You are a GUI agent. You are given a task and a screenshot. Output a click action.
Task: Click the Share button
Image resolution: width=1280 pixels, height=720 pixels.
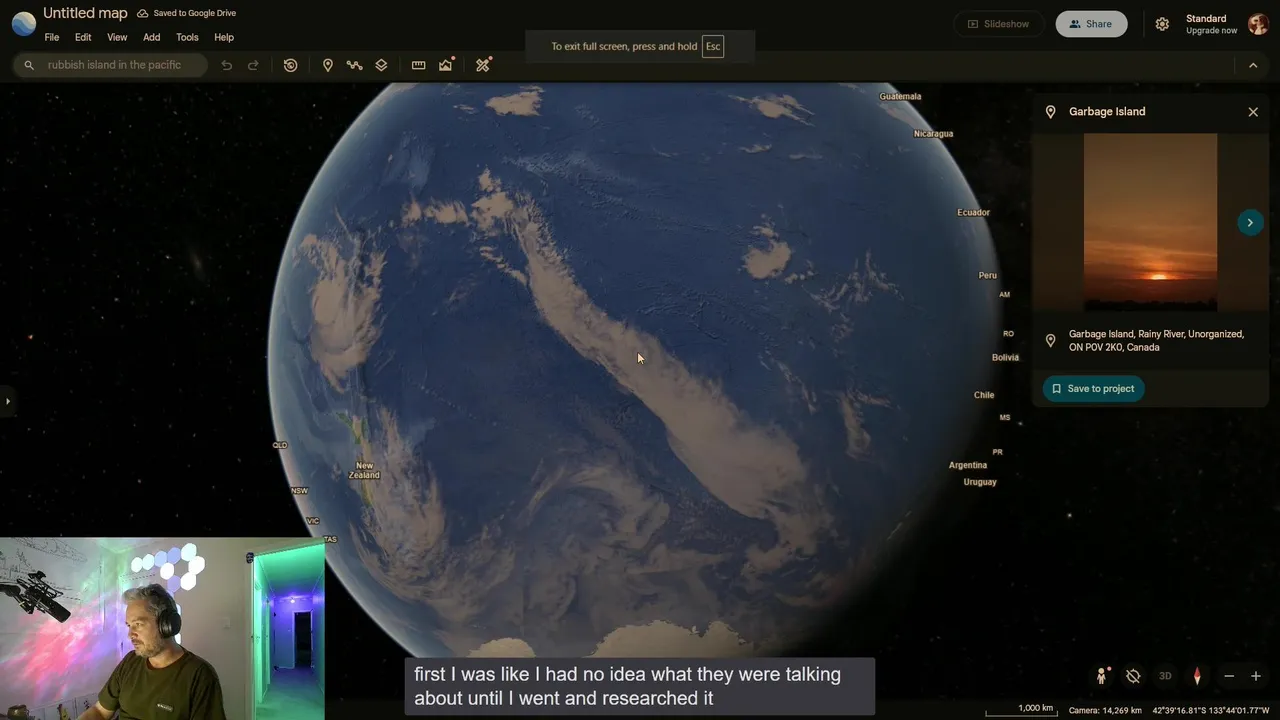click(x=1091, y=24)
